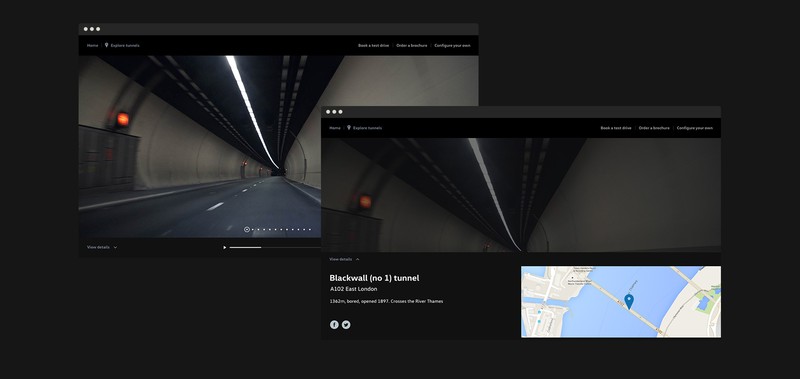Seek on the video progress bar, back window

click(x=275, y=247)
